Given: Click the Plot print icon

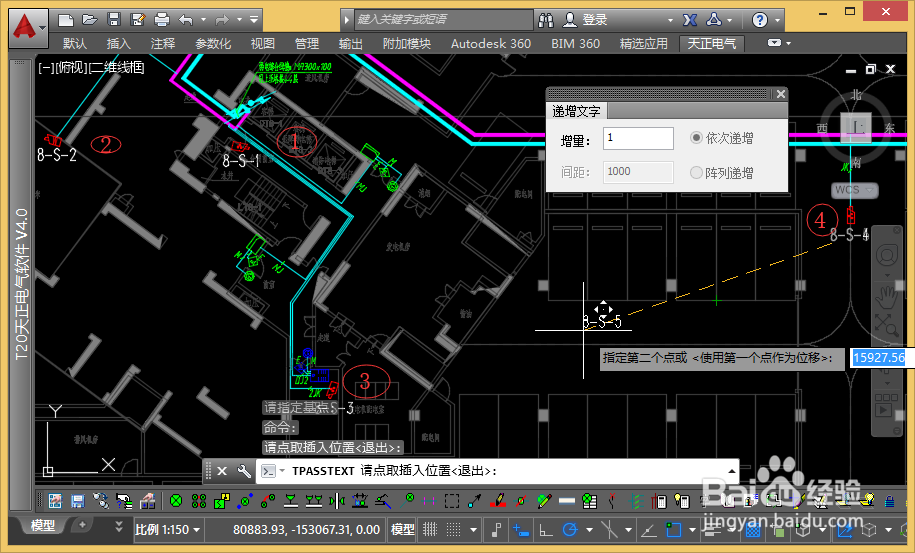Looking at the screenshot, I should point(162,20).
